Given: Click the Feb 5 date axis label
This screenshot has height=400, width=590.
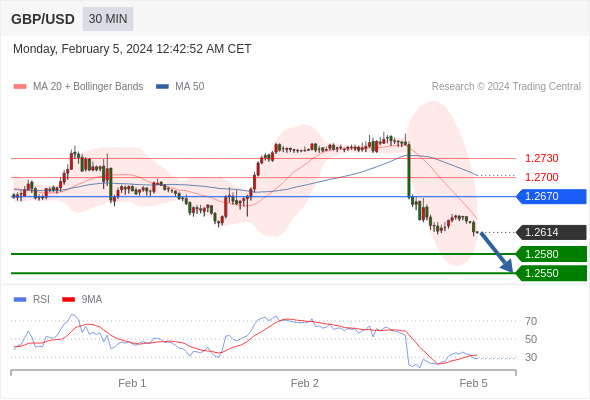Looking at the screenshot, I should pyautogui.click(x=473, y=383).
